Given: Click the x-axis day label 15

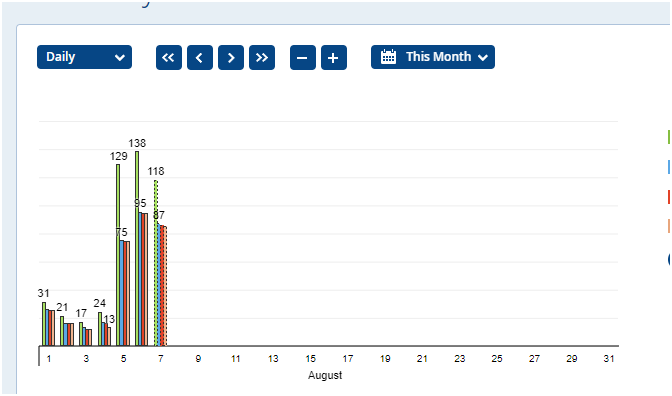Looking at the screenshot, I should (311, 359).
